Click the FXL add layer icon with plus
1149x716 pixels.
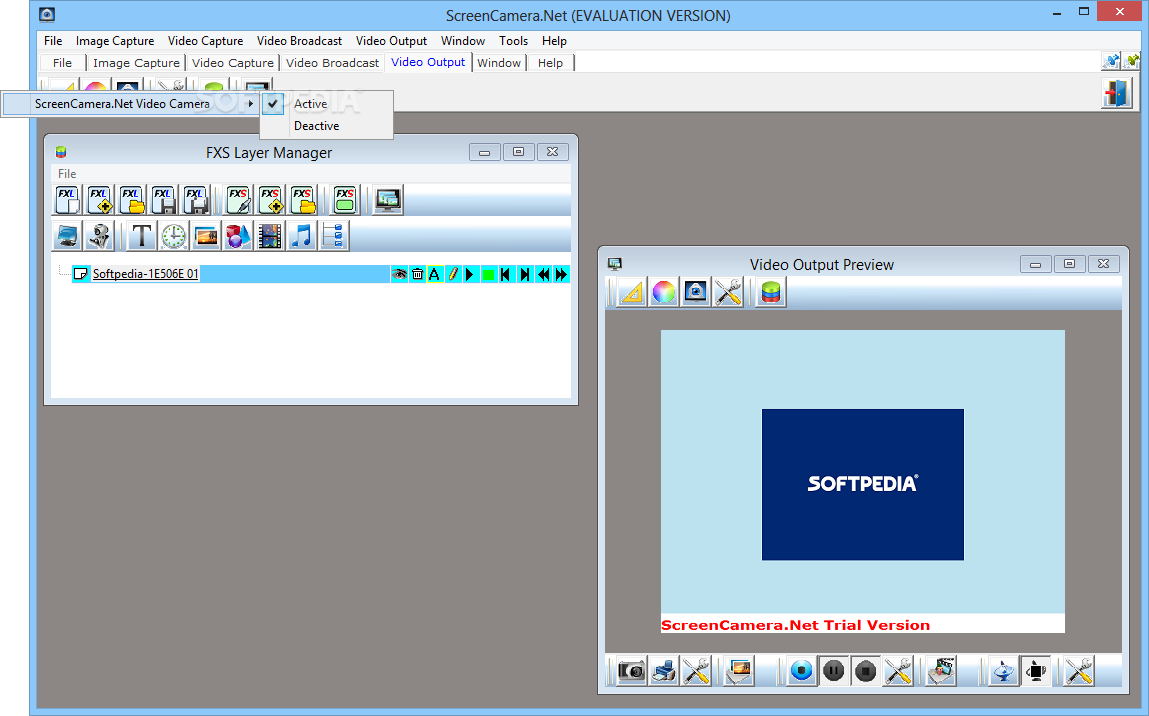(100, 199)
